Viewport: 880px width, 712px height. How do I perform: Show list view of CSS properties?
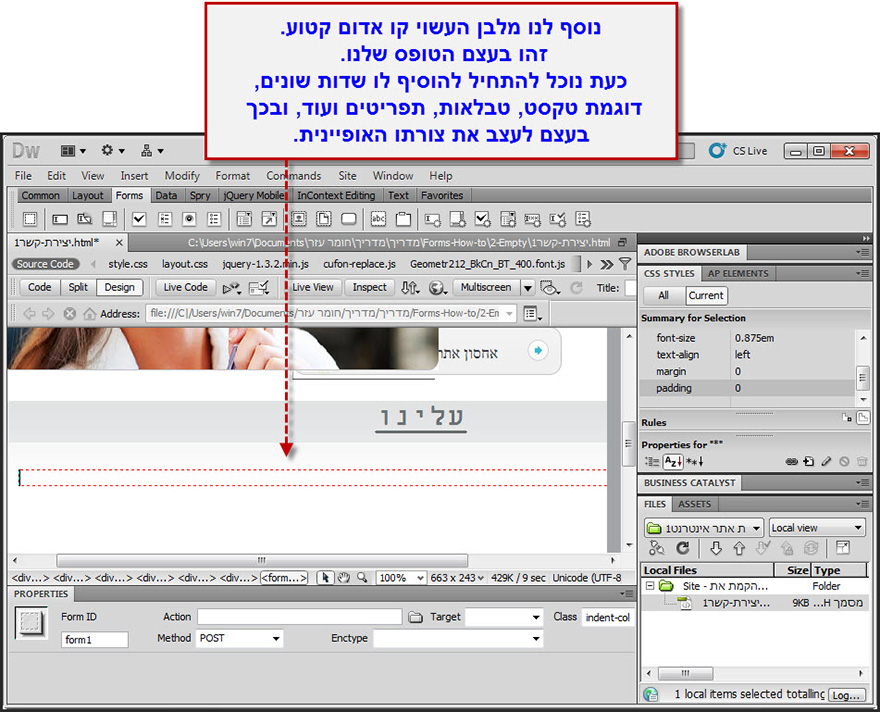pos(672,462)
